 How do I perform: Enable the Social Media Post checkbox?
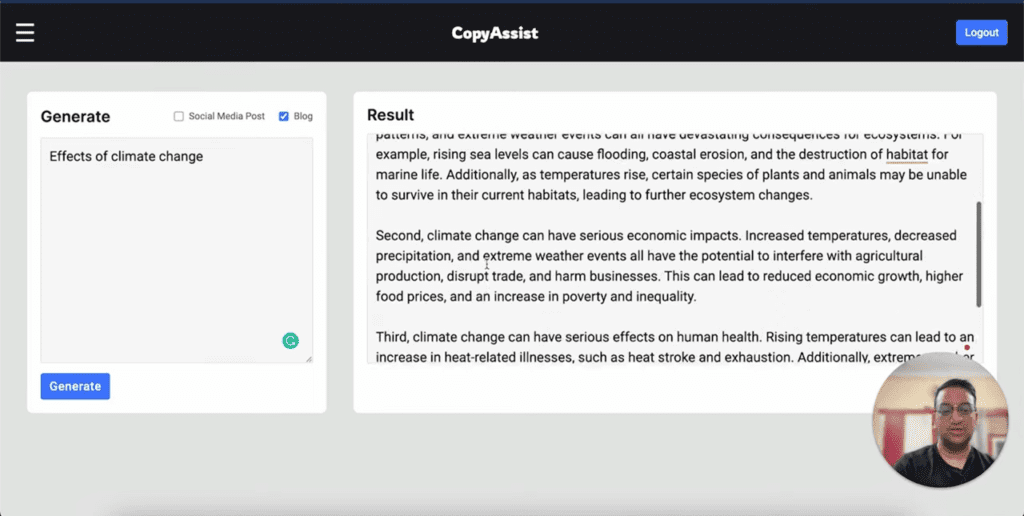179,116
